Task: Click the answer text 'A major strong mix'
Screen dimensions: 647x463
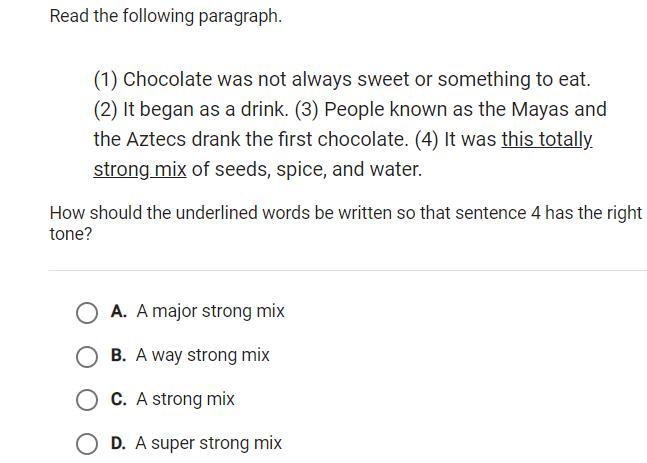Action: point(211,311)
